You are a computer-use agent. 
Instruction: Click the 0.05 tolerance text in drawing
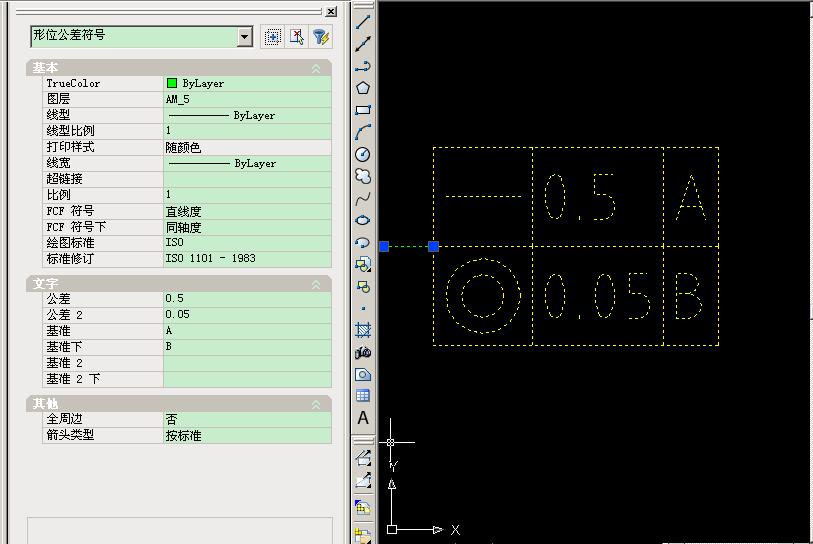[597, 296]
